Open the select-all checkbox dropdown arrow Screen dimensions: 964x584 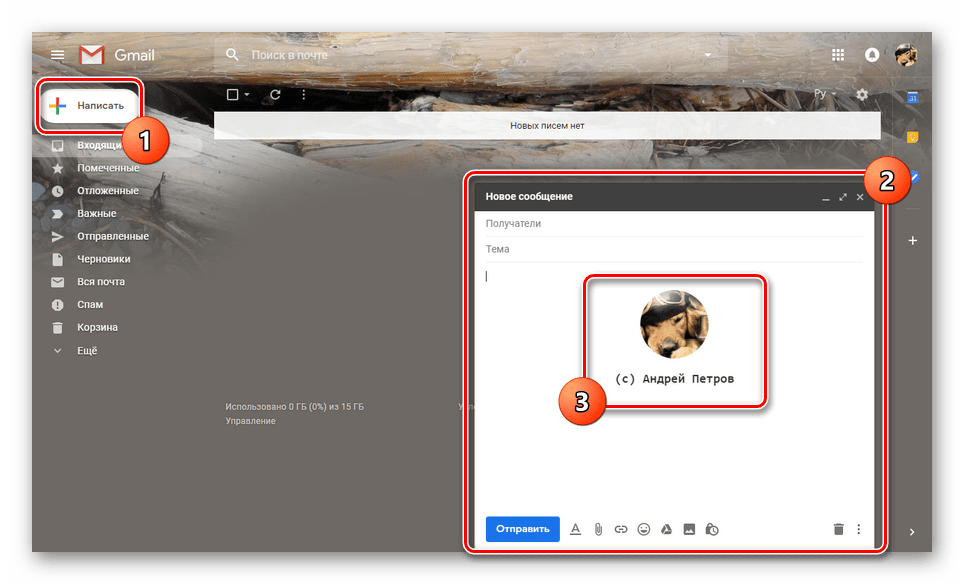247,95
